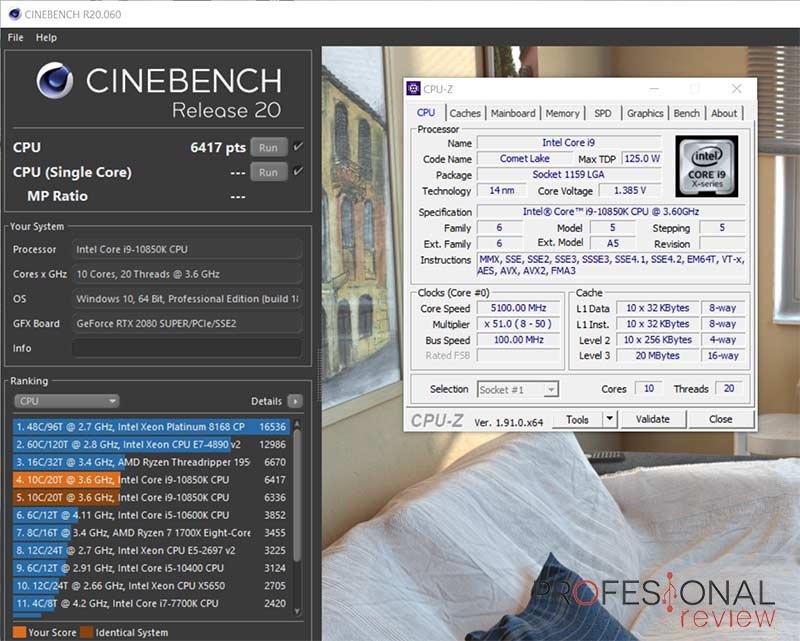Expand the Tools dropdown arrow in CPU-Z
This screenshot has height=641, width=800.
[x=609, y=419]
